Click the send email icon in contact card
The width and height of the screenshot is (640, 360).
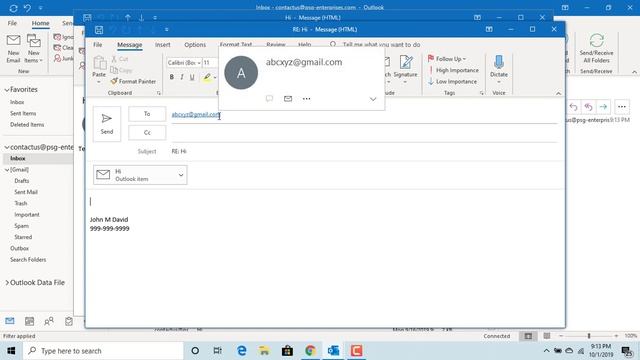(x=288, y=99)
